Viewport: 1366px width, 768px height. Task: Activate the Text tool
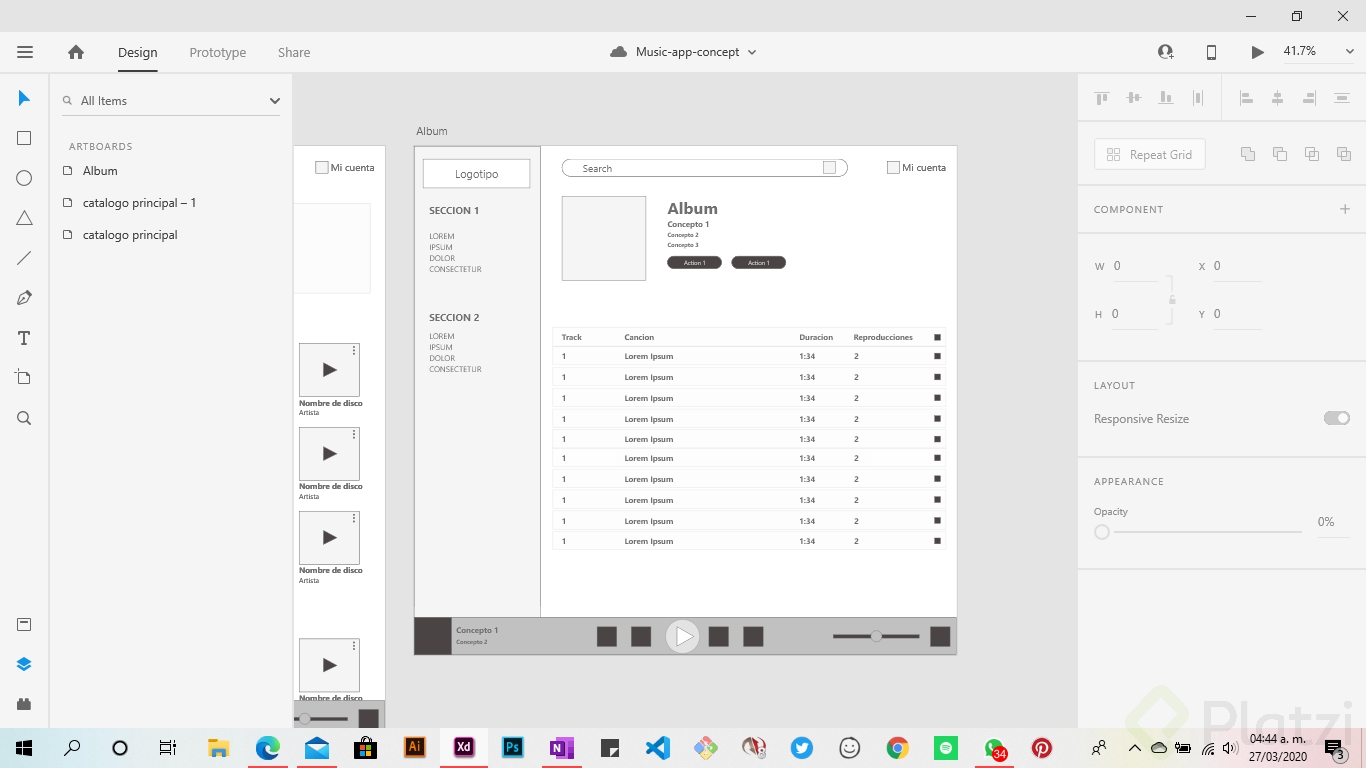24,338
